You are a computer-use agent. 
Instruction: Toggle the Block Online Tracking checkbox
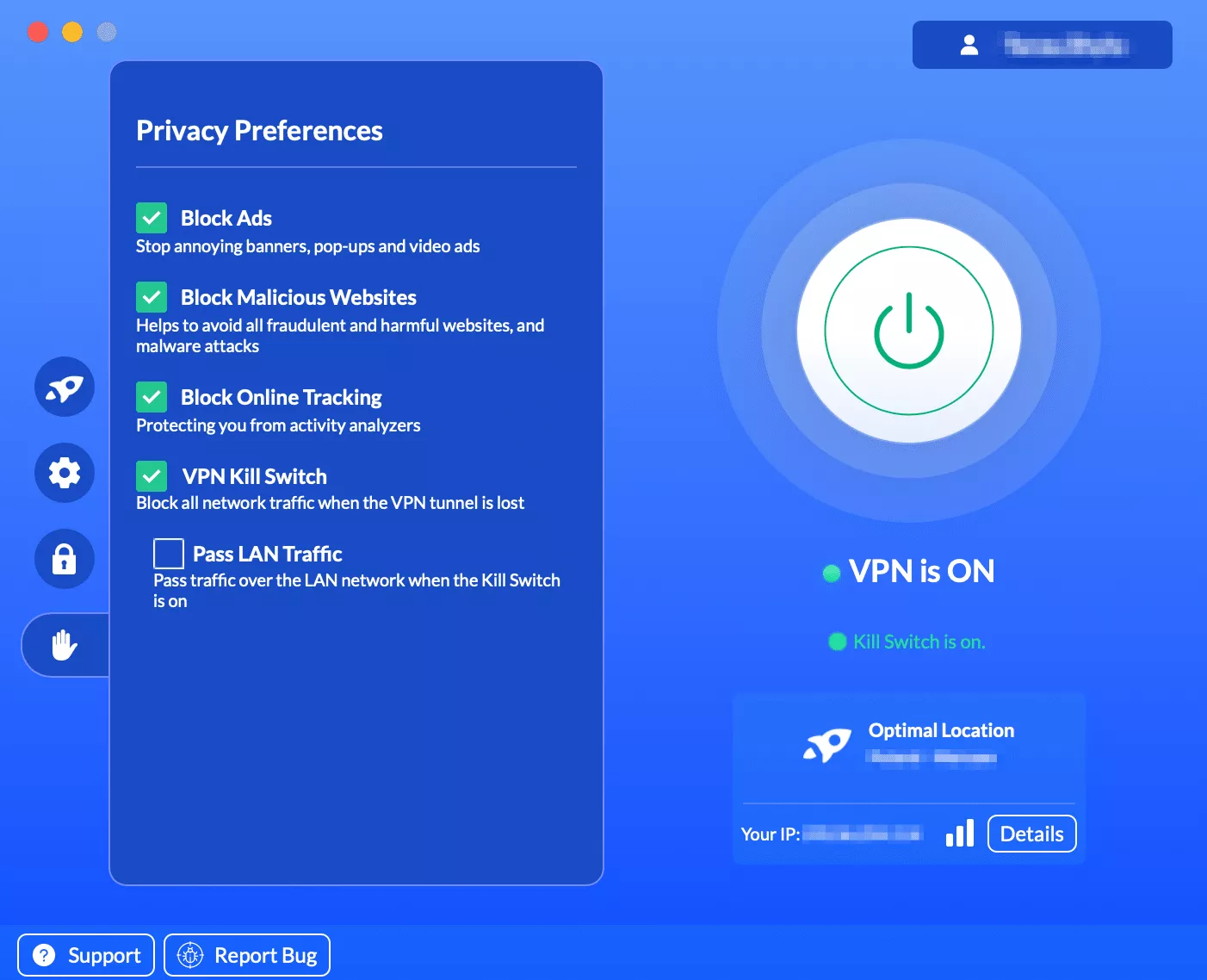pyautogui.click(x=152, y=397)
